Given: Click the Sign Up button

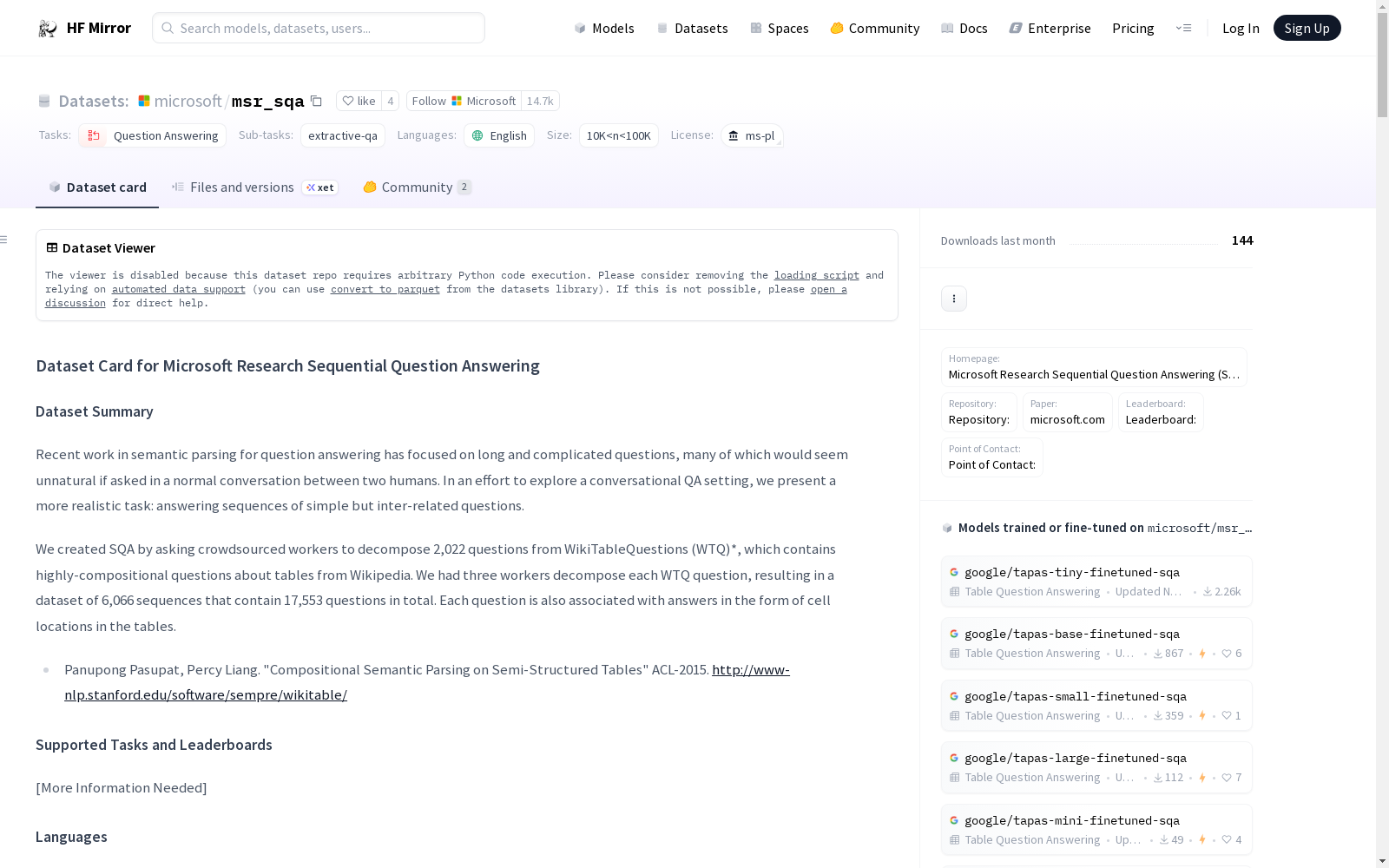Looking at the screenshot, I should (1307, 28).
